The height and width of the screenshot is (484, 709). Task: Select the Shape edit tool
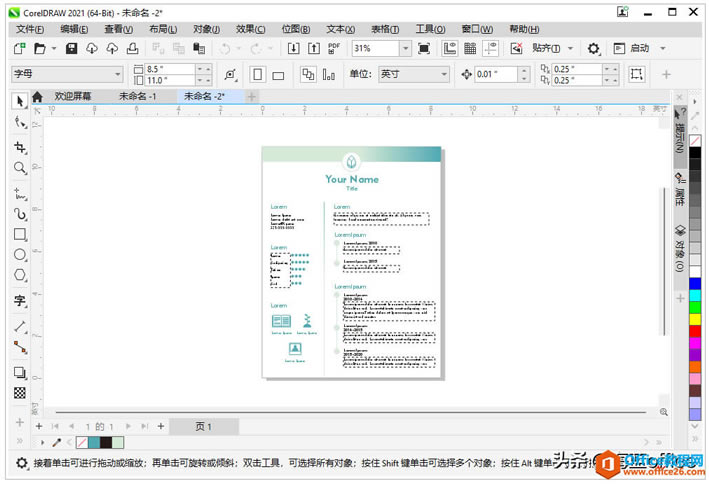pos(19,122)
